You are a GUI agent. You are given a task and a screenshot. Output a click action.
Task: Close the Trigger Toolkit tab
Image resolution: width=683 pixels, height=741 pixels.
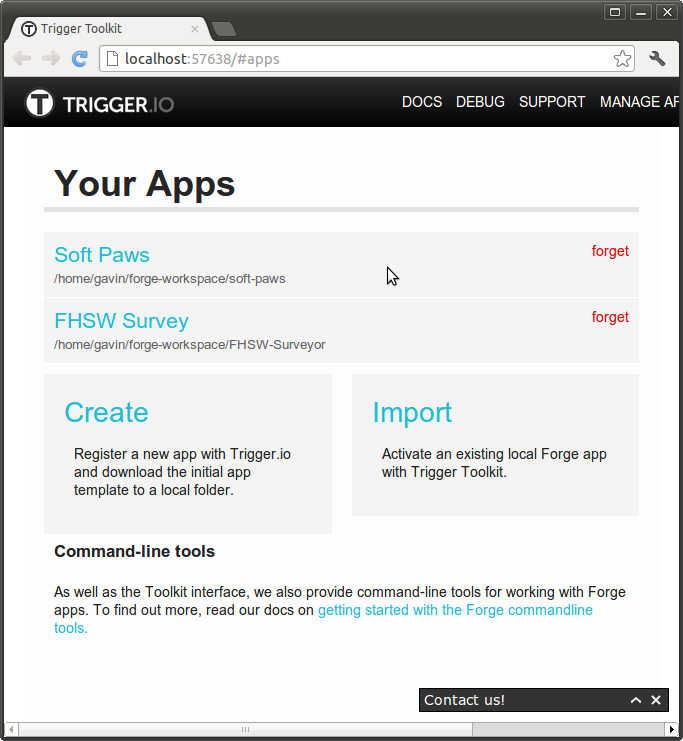click(x=195, y=29)
